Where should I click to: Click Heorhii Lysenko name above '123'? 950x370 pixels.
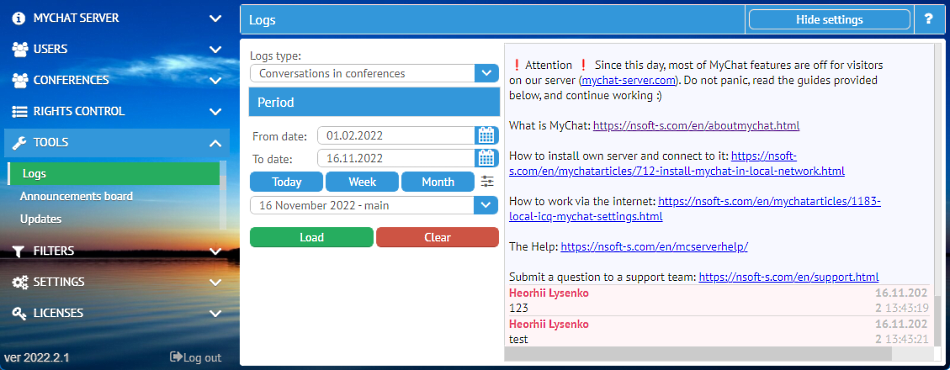(x=549, y=293)
